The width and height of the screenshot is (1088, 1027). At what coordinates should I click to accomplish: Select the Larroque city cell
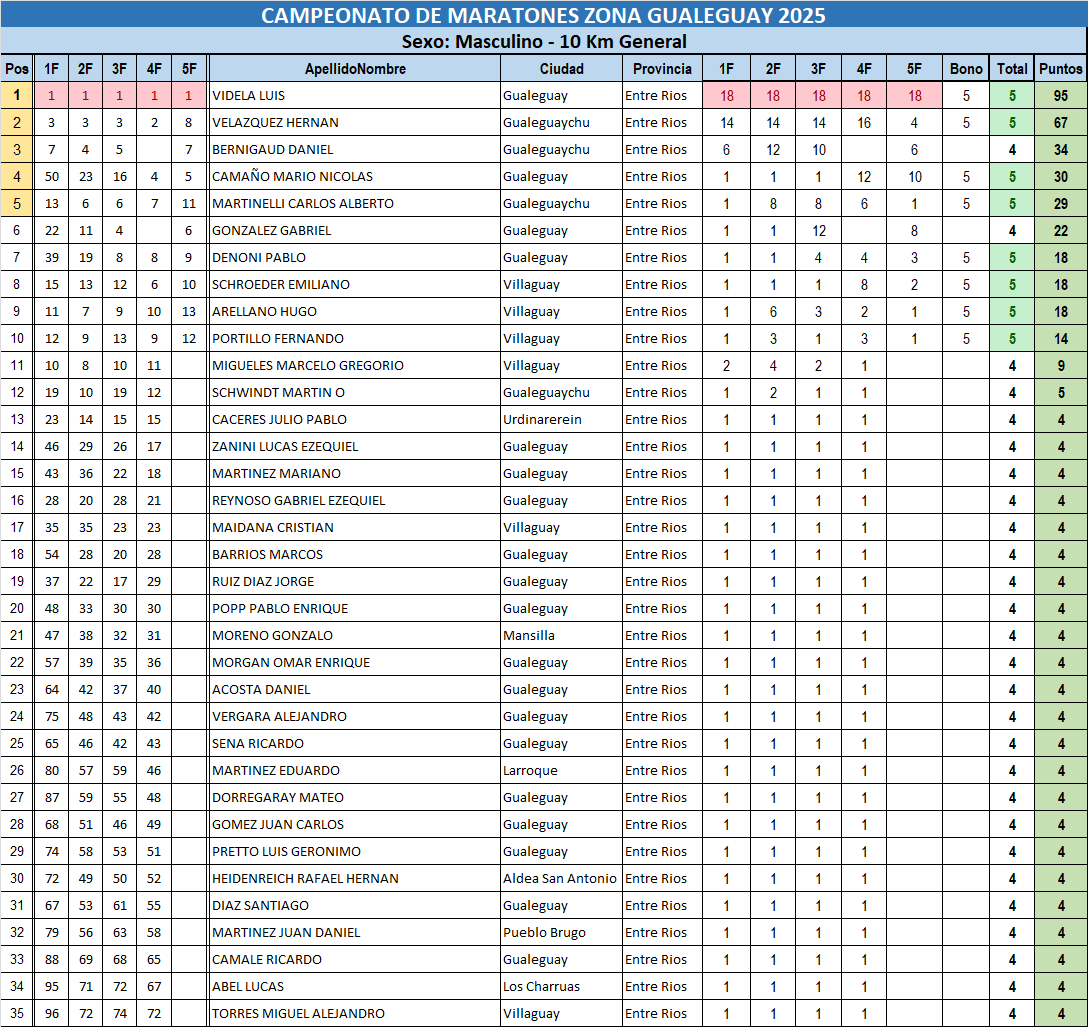point(561,771)
